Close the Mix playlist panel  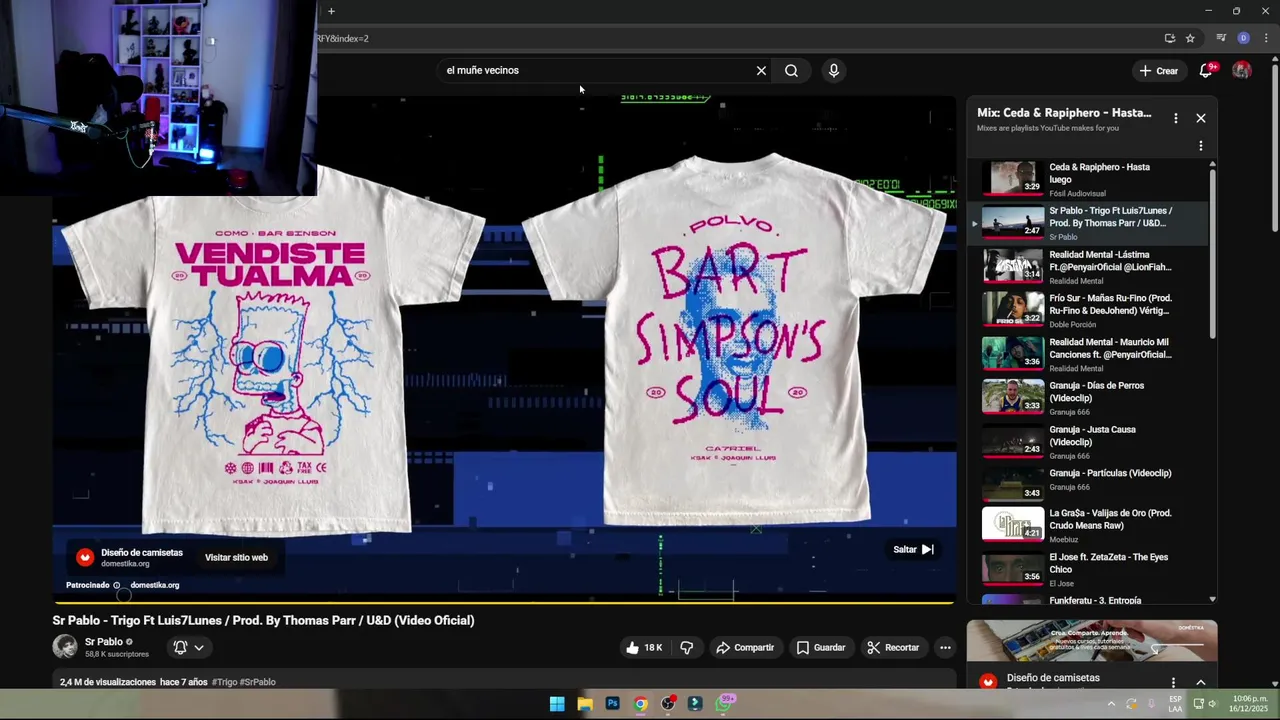pyautogui.click(x=1200, y=118)
